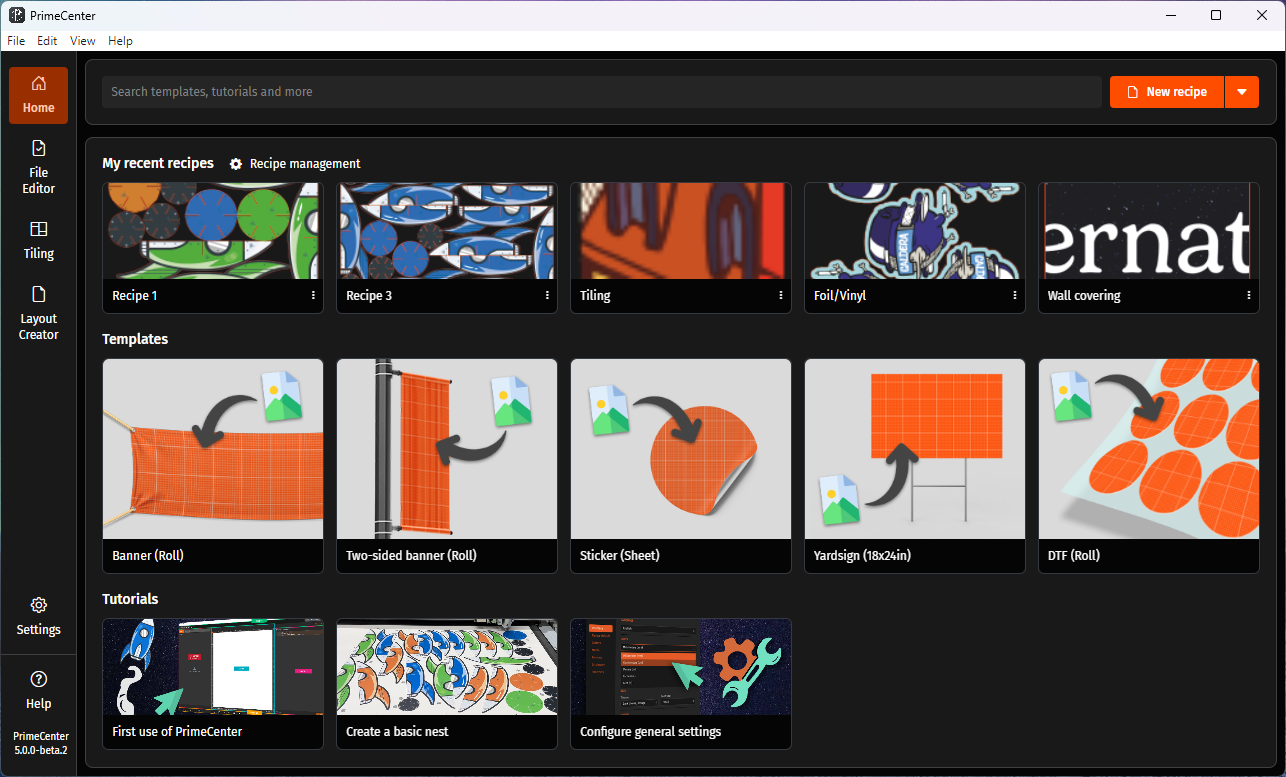Select the DTF (Roll) template
This screenshot has height=777, width=1286.
point(1149,466)
